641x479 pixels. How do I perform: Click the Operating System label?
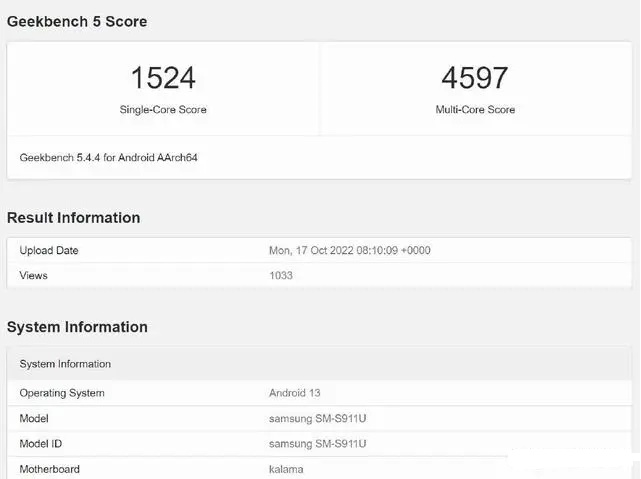(62, 393)
